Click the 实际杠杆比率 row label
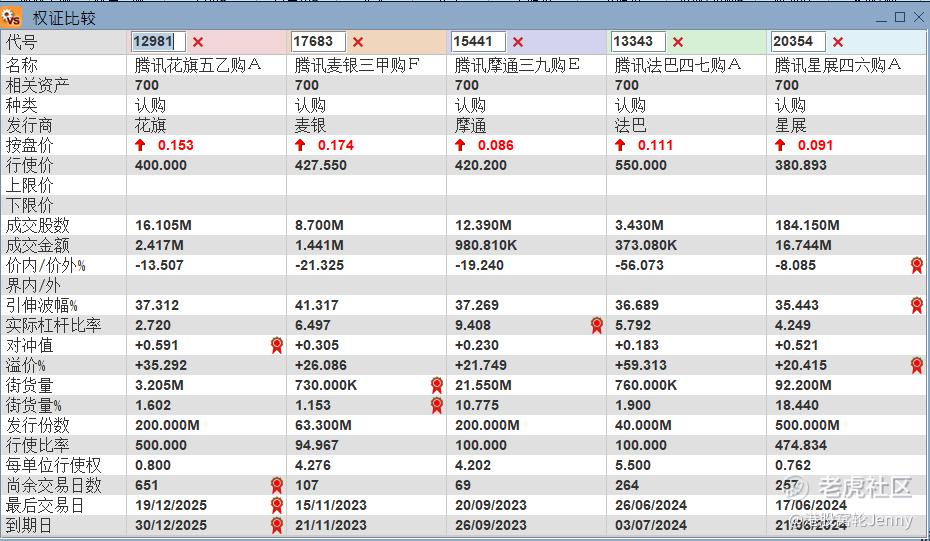Viewport: 930px width, 541px height. click(x=53, y=326)
